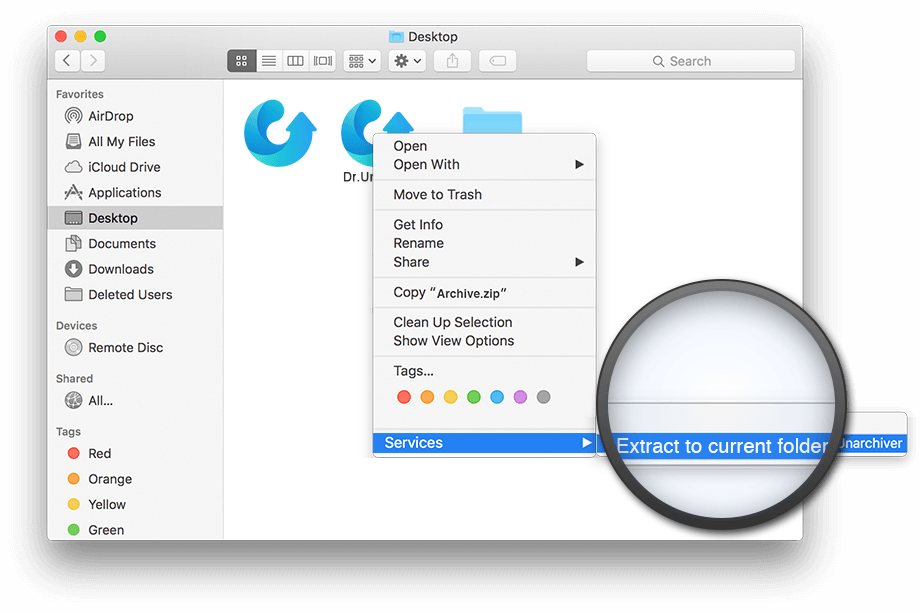Choose Tags... in context menu
The height and width of the screenshot is (613, 921).
pos(484,371)
